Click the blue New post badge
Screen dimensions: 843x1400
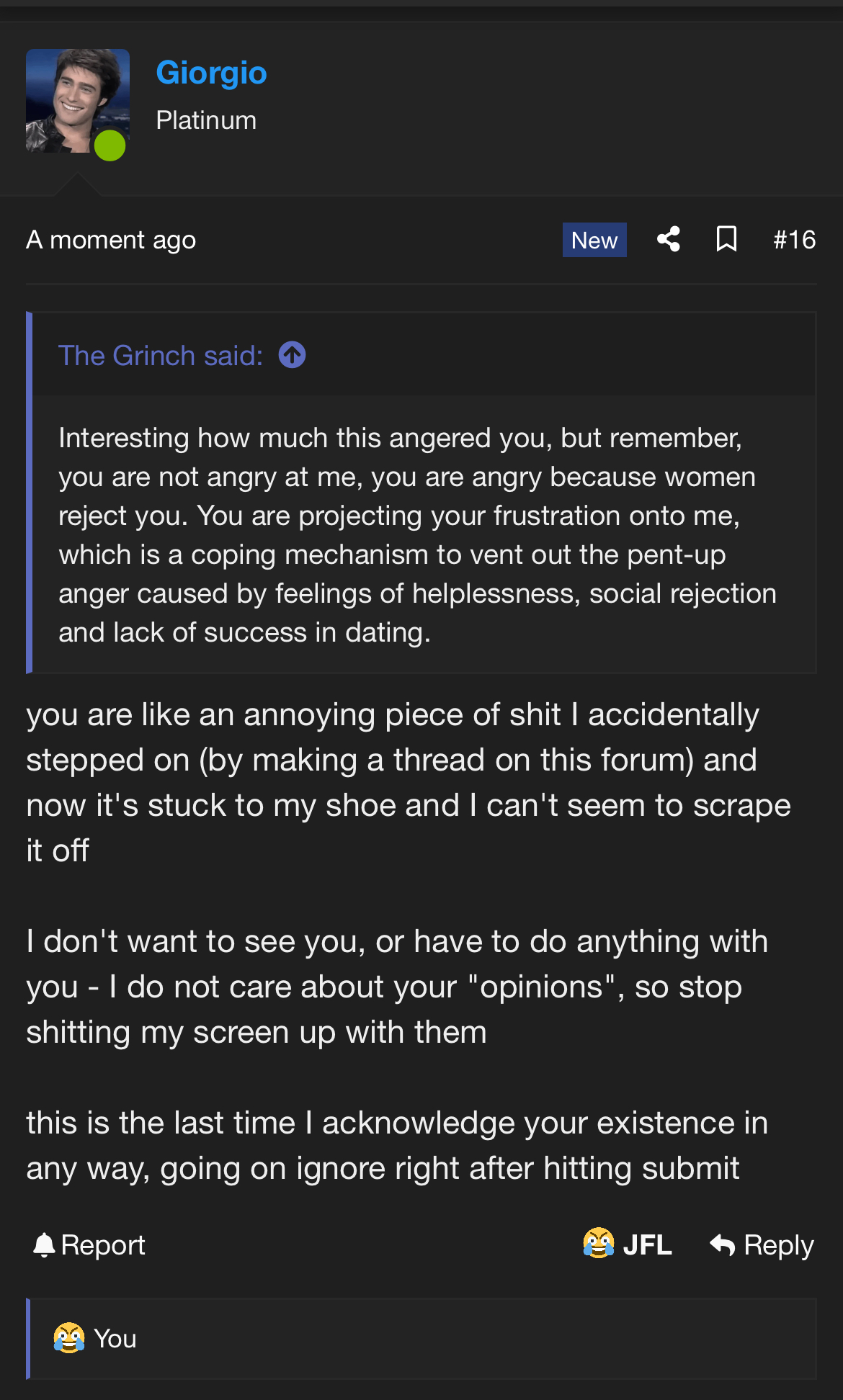click(594, 240)
